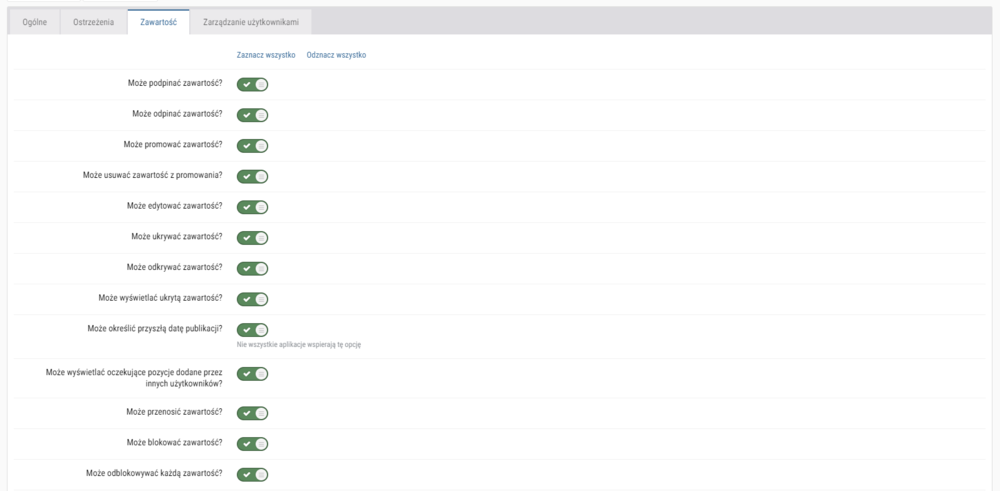Image resolution: width=1000 pixels, height=491 pixels.
Task: Click the Zaznacz wszystko link
Action: pyautogui.click(x=265, y=55)
